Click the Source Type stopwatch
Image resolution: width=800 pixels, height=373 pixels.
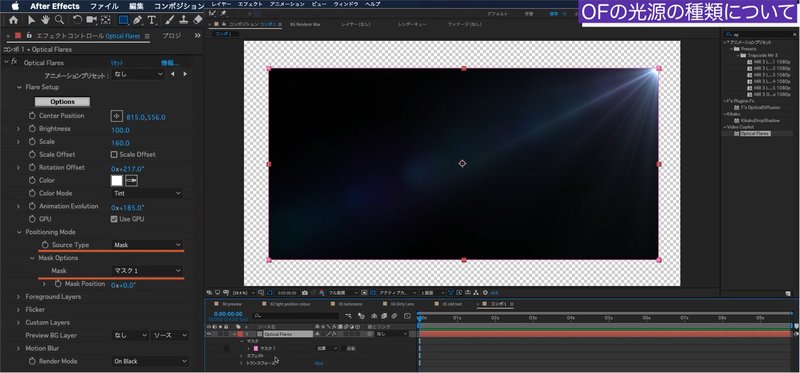(45, 245)
